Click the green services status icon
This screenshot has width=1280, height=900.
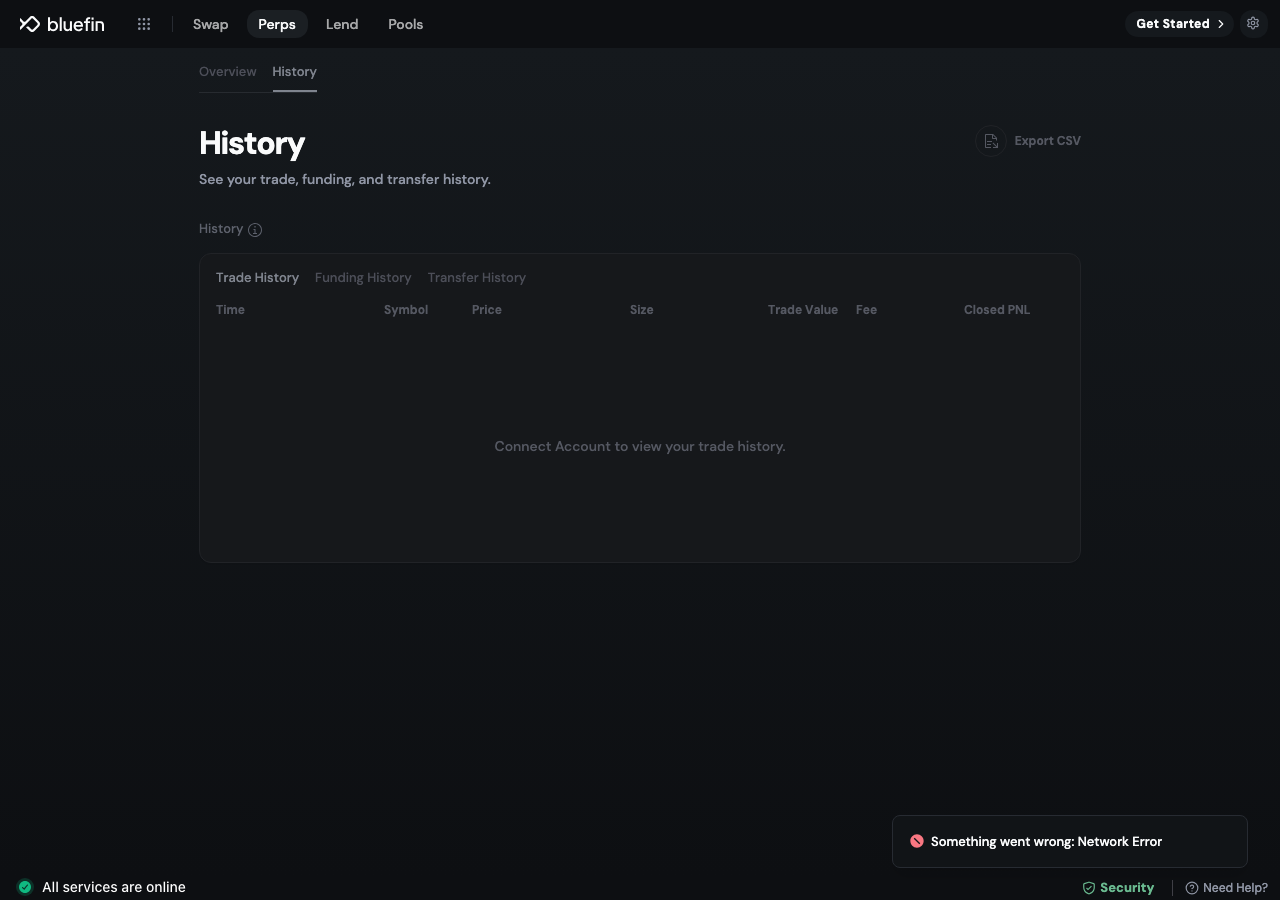(25, 886)
